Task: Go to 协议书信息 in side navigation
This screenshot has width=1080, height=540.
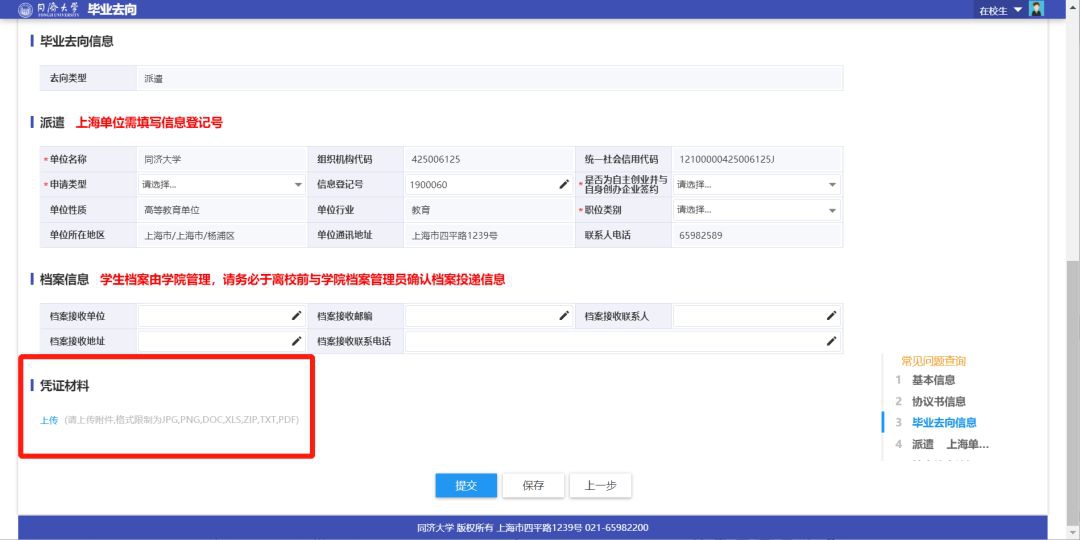Action: click(x=938, y=401)
